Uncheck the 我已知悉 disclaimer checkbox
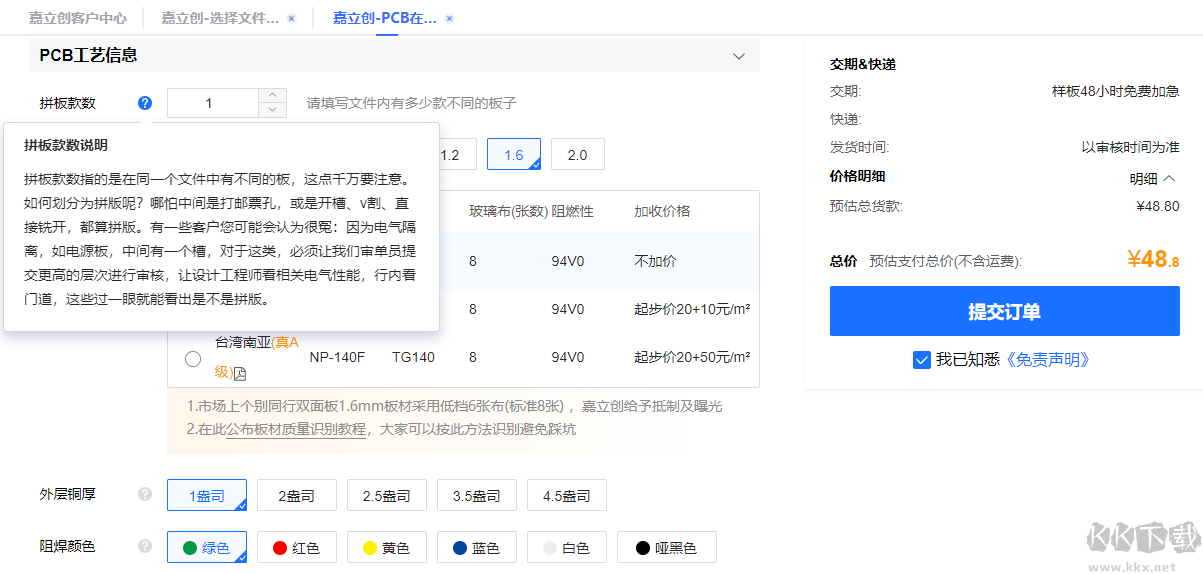This screenshot has height=574, width=1203. point(922,360)
